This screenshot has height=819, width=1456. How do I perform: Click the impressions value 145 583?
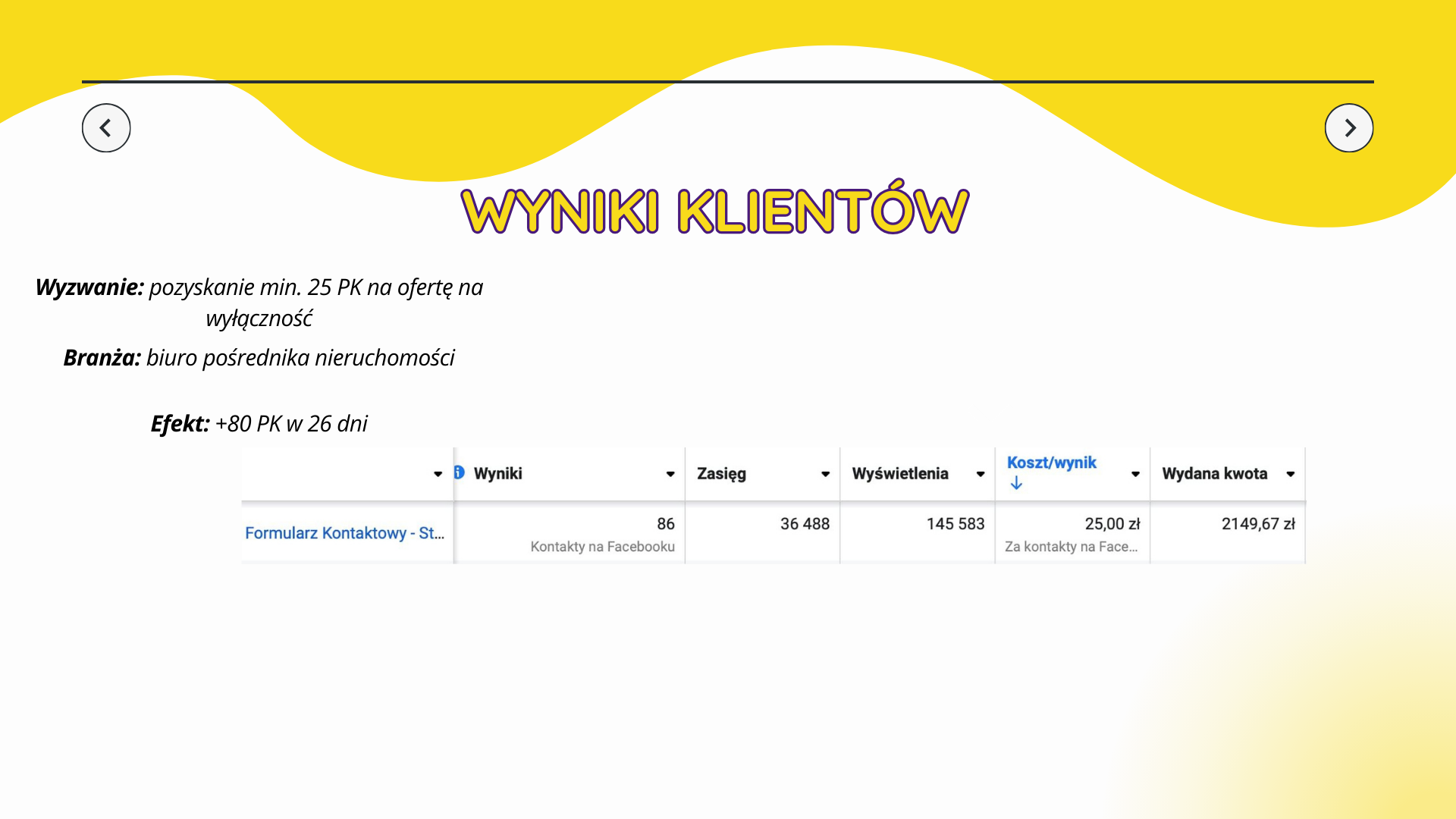(955, 524)
